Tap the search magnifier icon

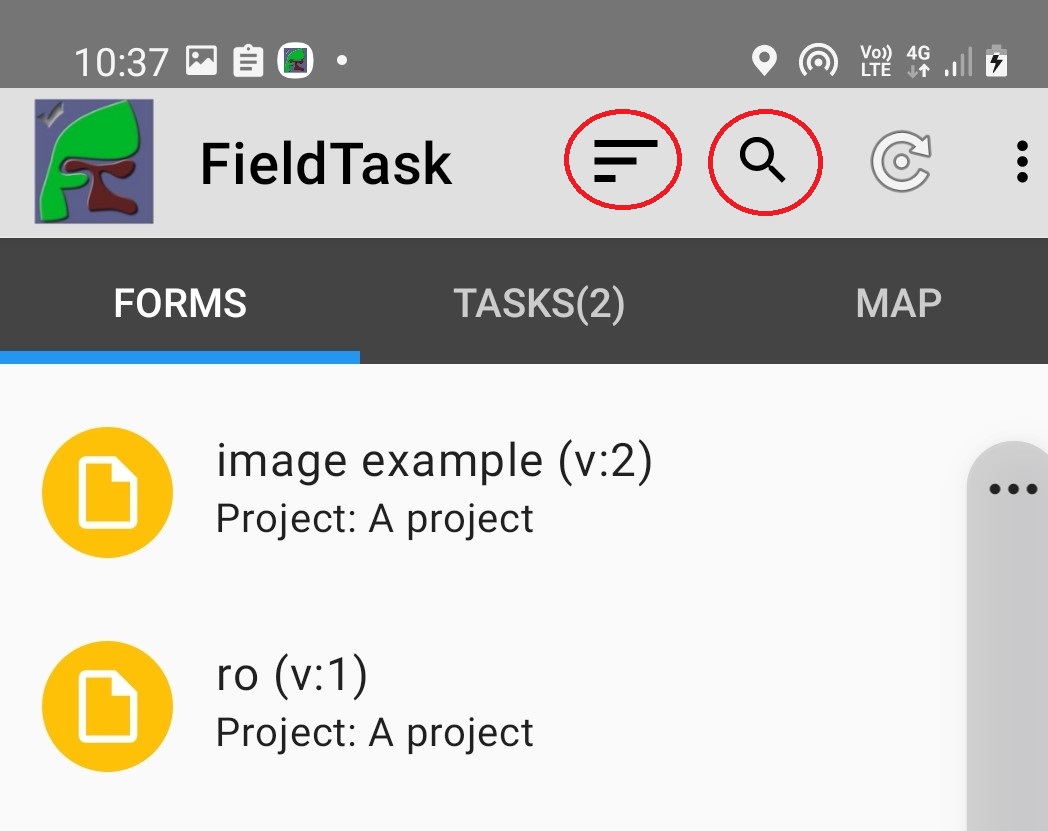763,161
